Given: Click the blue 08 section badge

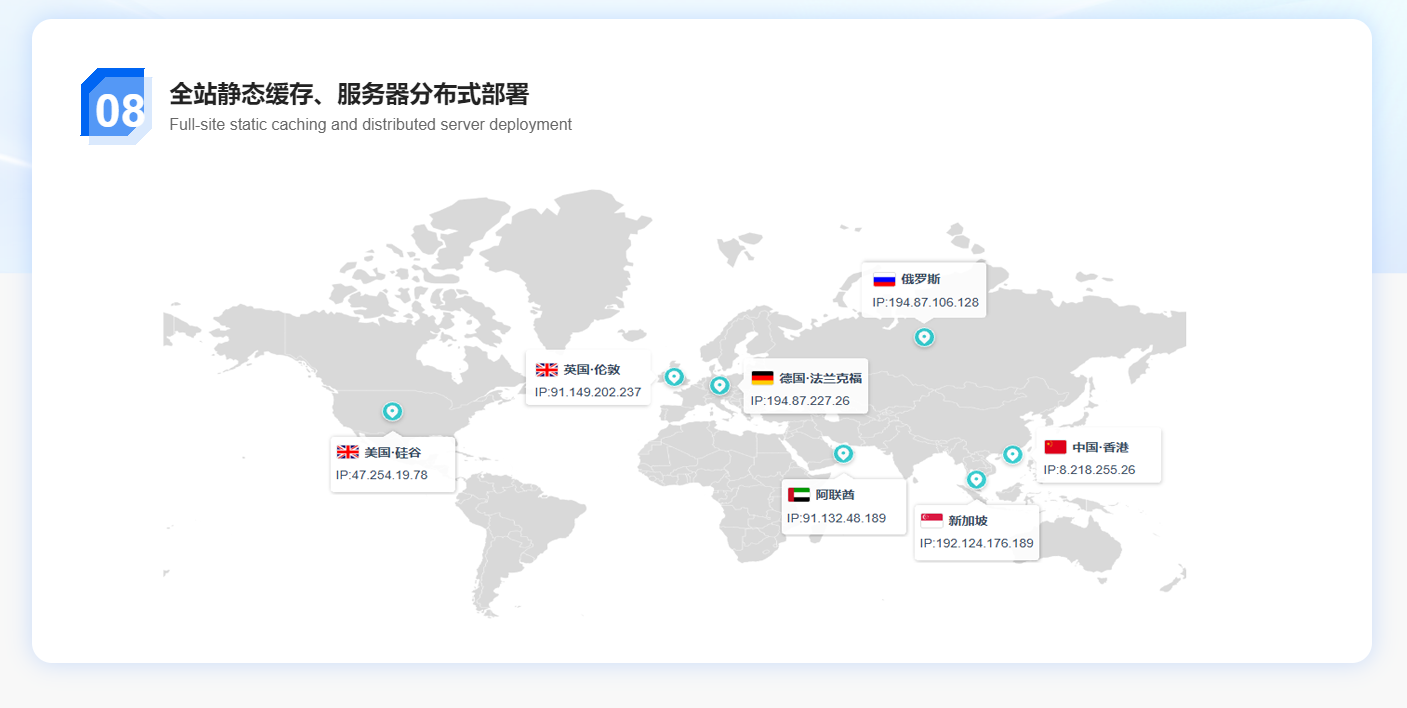Looking at the screenshot, I should [x=116, y=107].
